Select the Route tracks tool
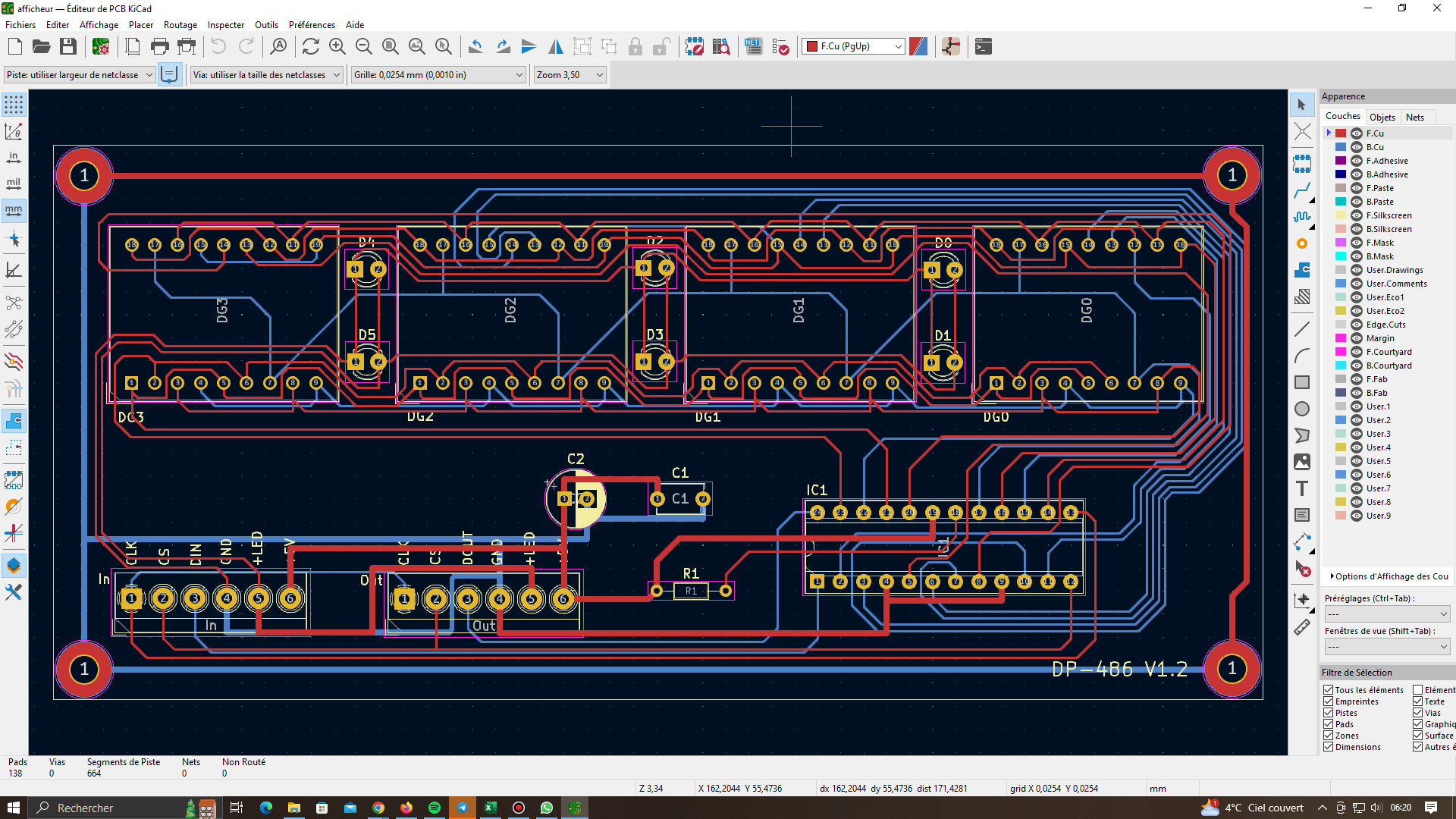This screenshot has width=1456, height=819. click(1302, 190)
